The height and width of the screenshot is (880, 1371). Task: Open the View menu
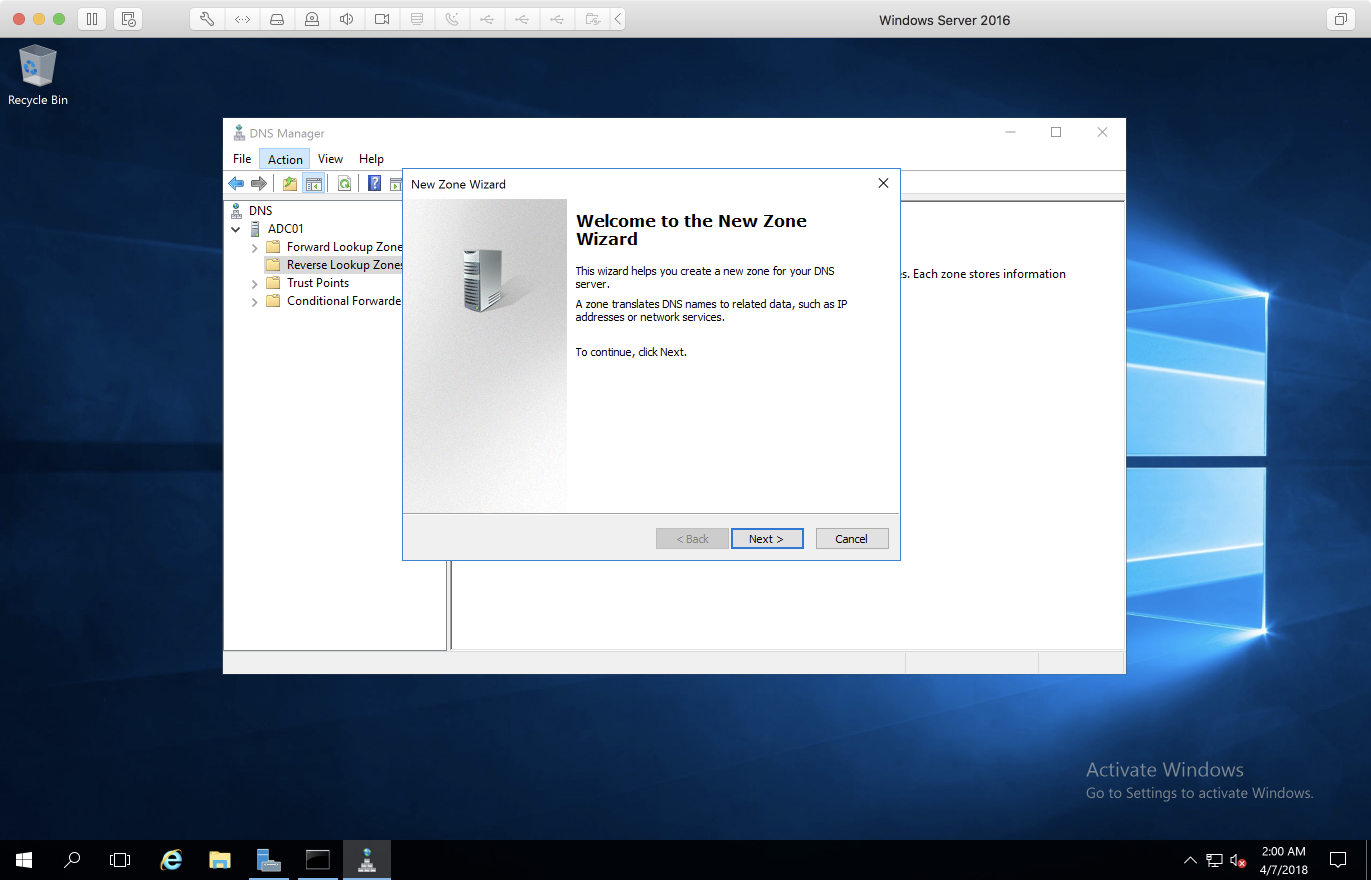coord(330,159)
